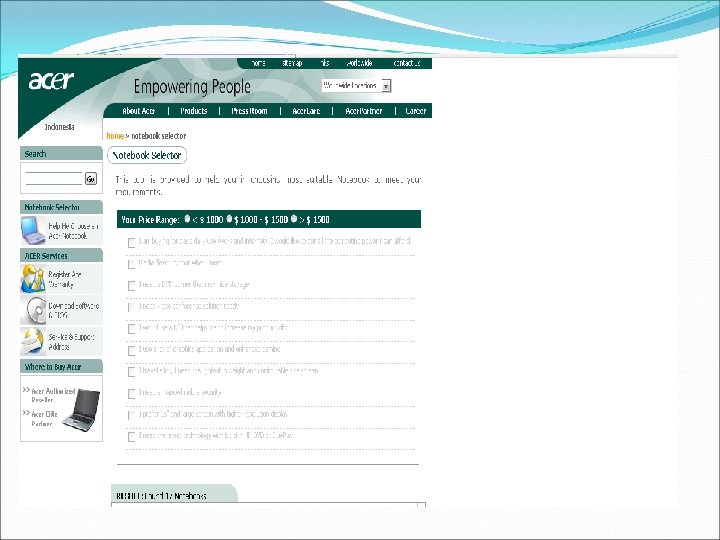This screenshot has height=540, width=720.
Task: Open the Products menu
Action: click(194, 111)
